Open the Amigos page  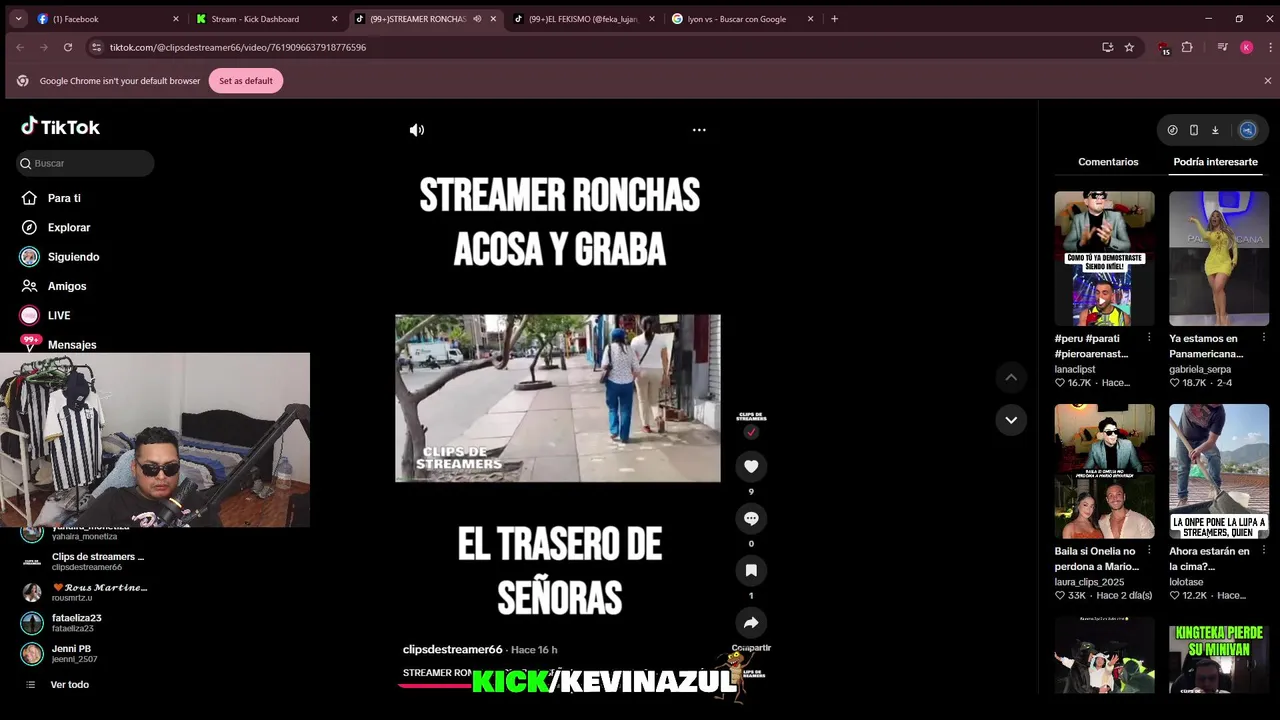67,286
